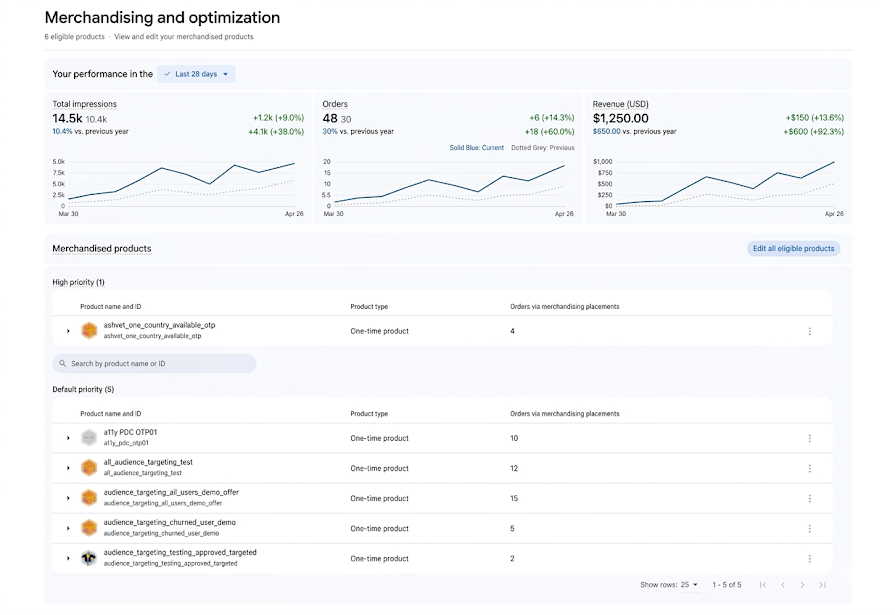This screenshot has width=895, height=615.
Task: Go to the first page arrow
Action: click(763, 585)
